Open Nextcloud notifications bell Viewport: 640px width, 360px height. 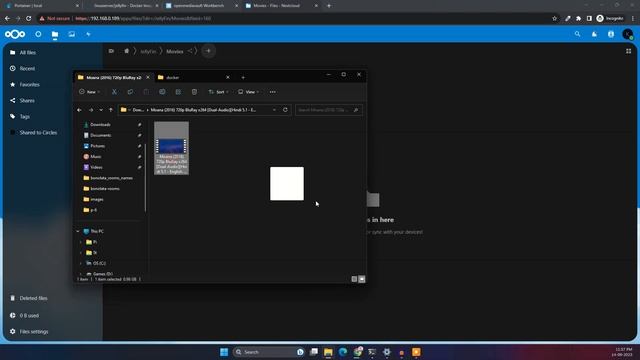click(594, 34)
